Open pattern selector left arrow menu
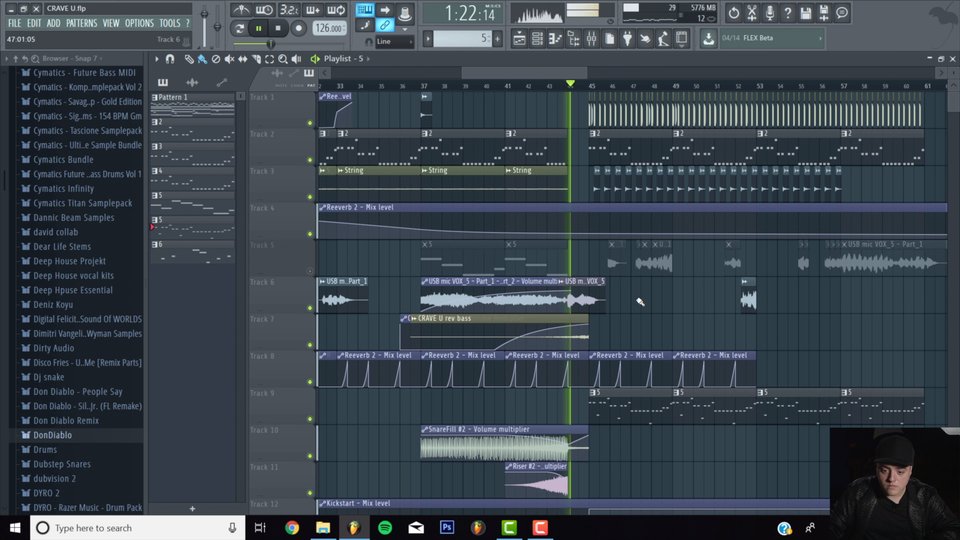The image size is (960, 540). (x=428, y=39)
